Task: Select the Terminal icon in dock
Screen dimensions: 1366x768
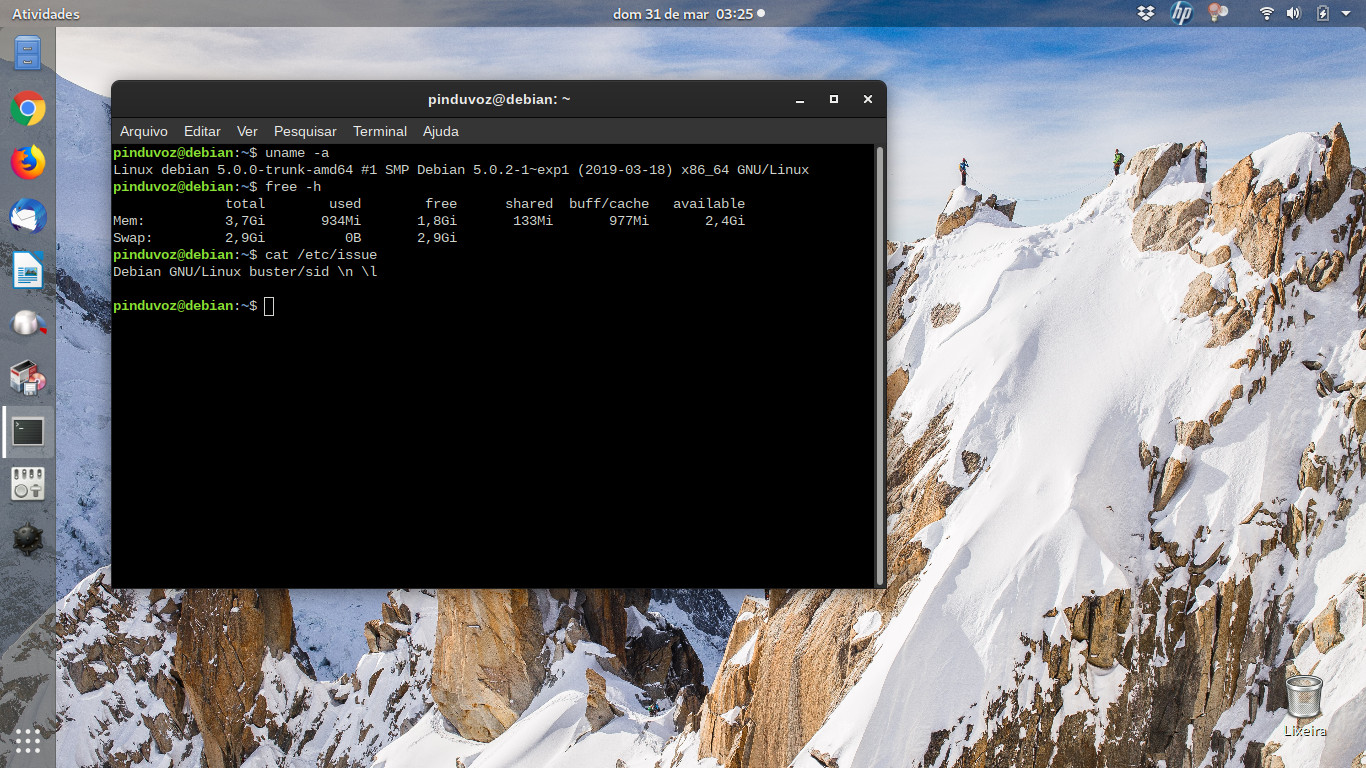Action: coord(28,432)
